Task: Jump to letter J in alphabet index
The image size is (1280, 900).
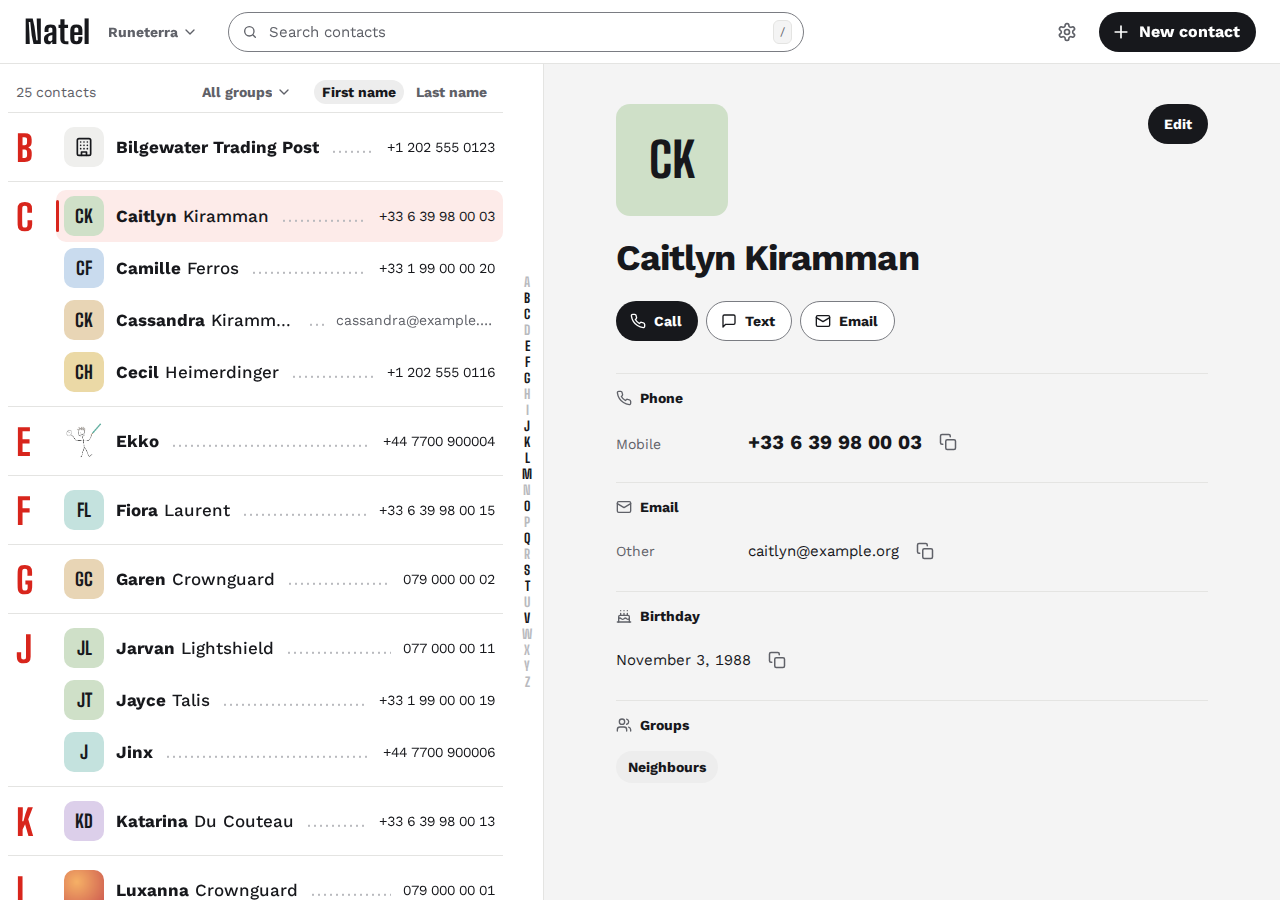Action: pyautogui.click(x=527, y=426)
